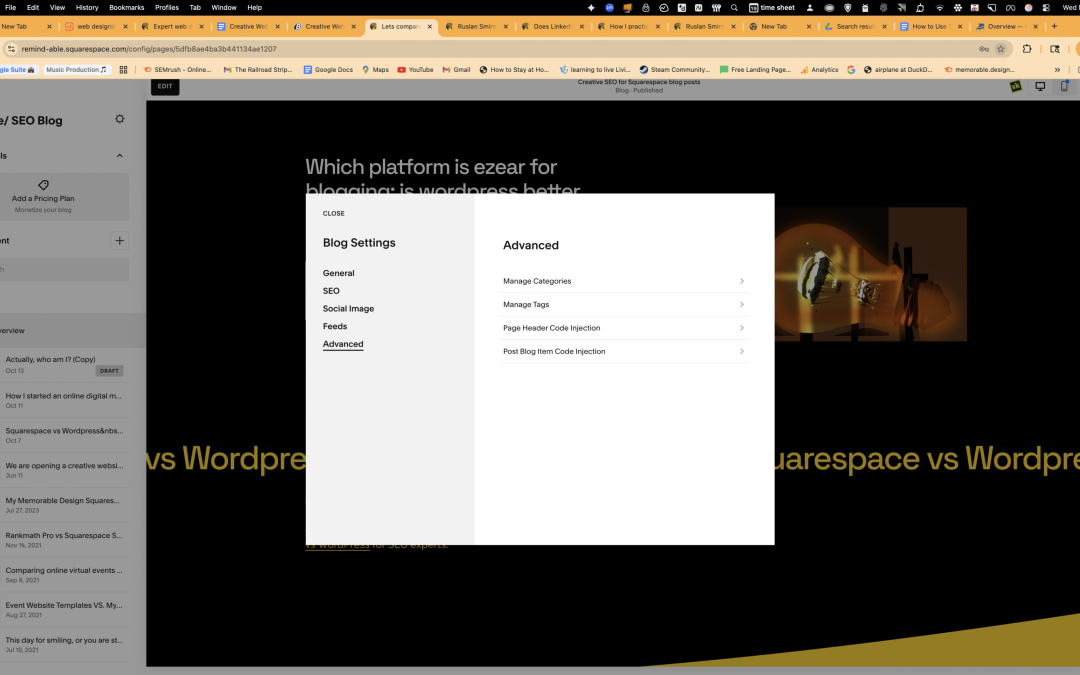Image resolution: width=1080 pixels, height=675 pixels.
Task: Open Gmail from the bookmarks bar
Action: pos(456,69)
